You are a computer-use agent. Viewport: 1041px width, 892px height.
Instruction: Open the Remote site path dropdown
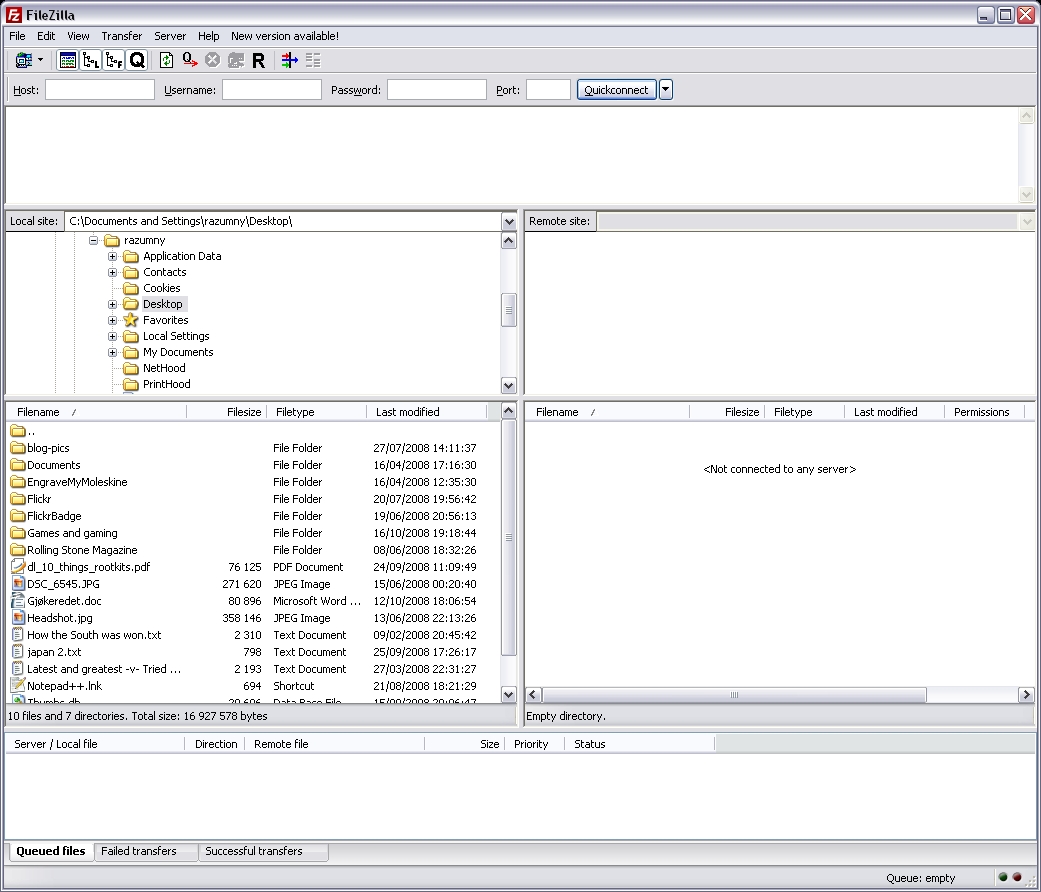(x=1026, y=221)
